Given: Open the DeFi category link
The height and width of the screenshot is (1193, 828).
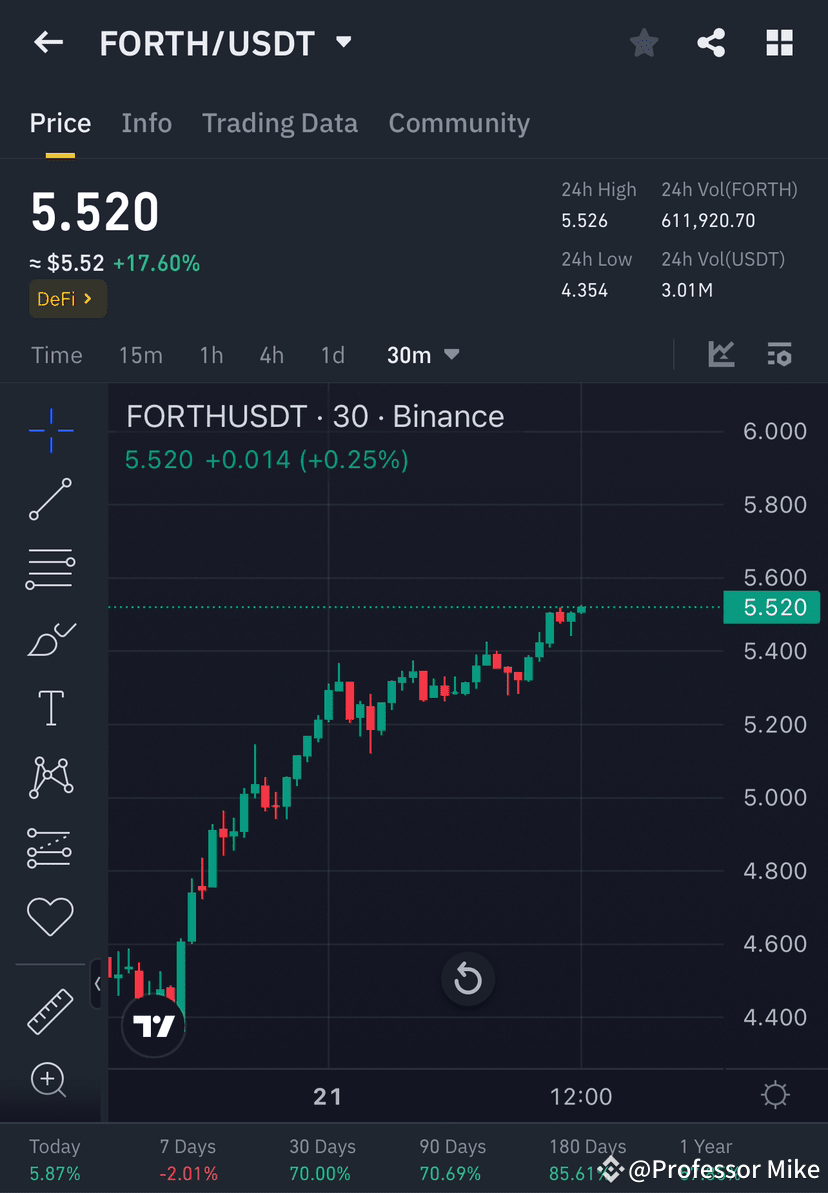Looking at the screenshot, I should (67, 298).
